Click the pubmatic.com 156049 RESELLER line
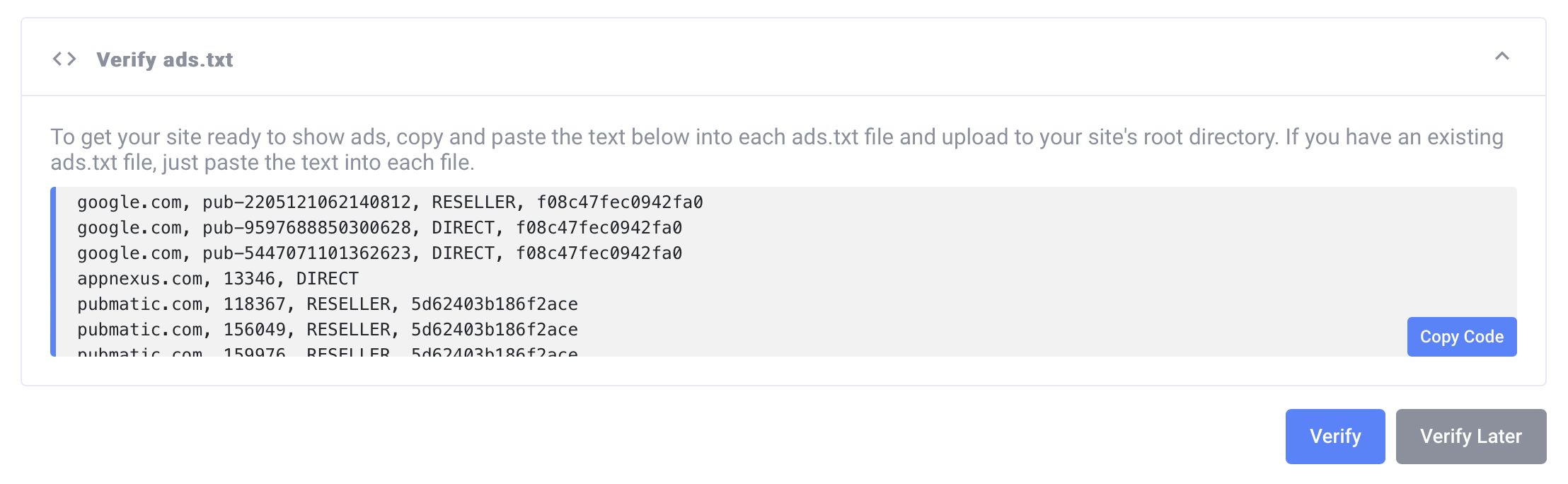This screenshot has height=484, width=1568. point(327,330)
